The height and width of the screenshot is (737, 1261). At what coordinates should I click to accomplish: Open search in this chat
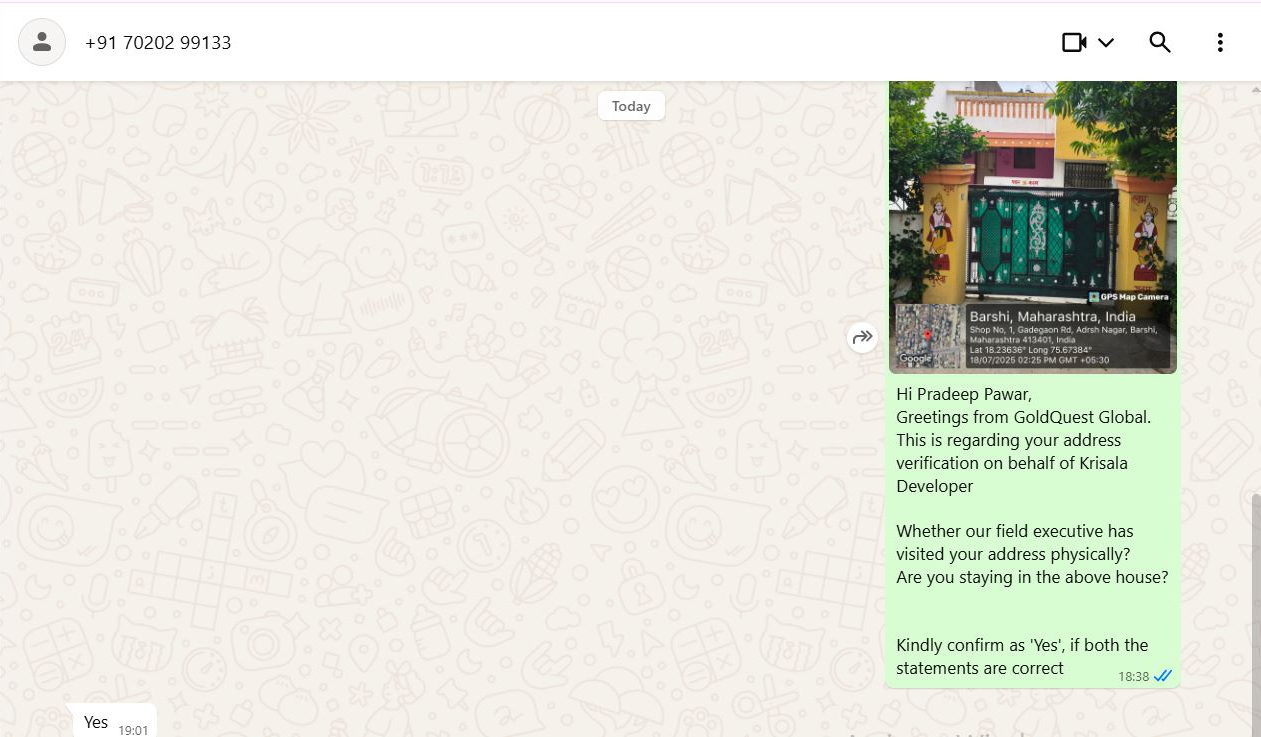[1160, 42]
